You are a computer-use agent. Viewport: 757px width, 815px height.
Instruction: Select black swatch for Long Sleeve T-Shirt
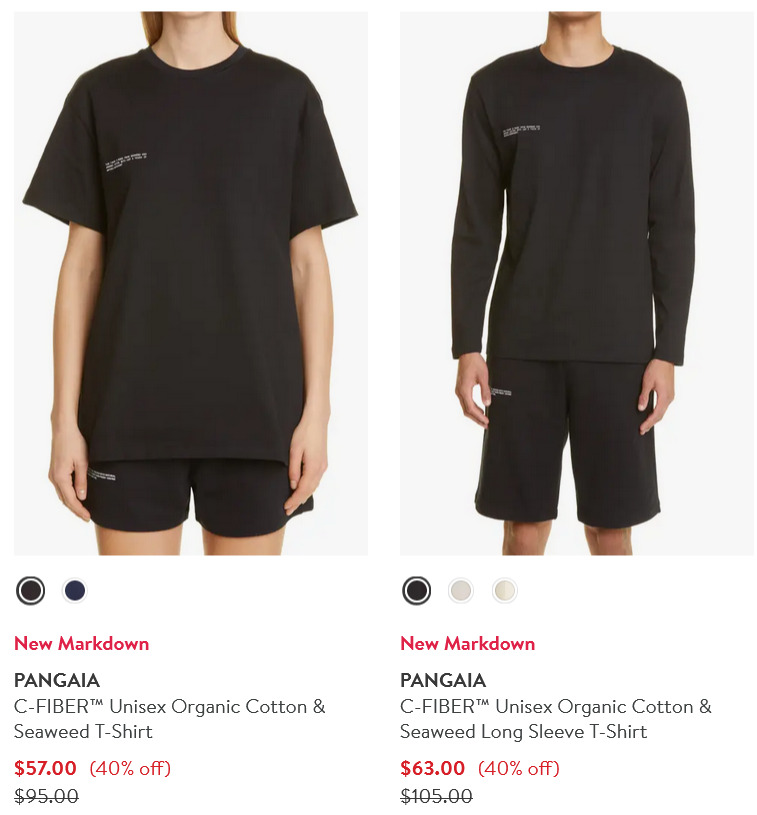point(416,591)
